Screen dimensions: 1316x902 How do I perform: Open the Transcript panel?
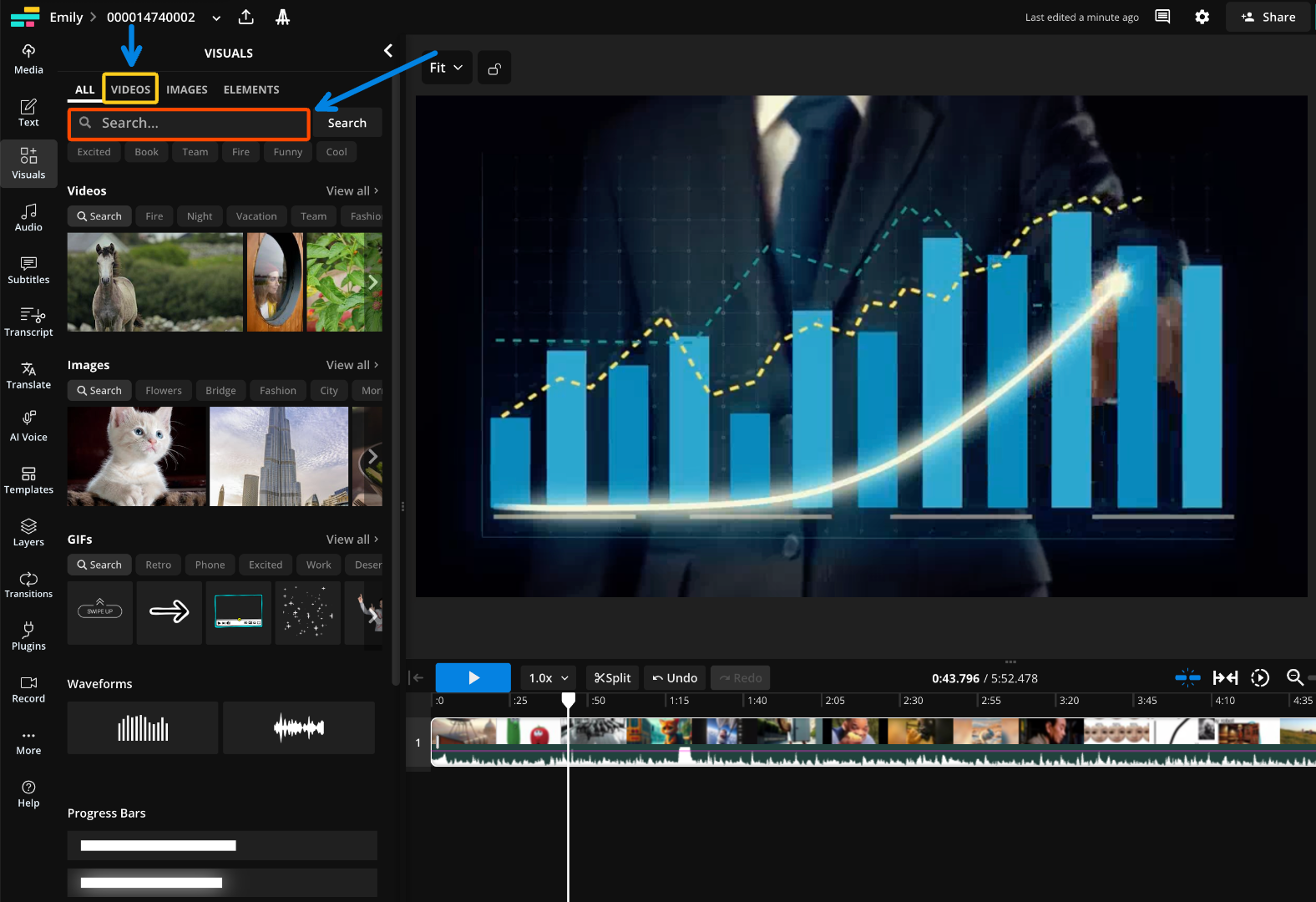point(28,322)
